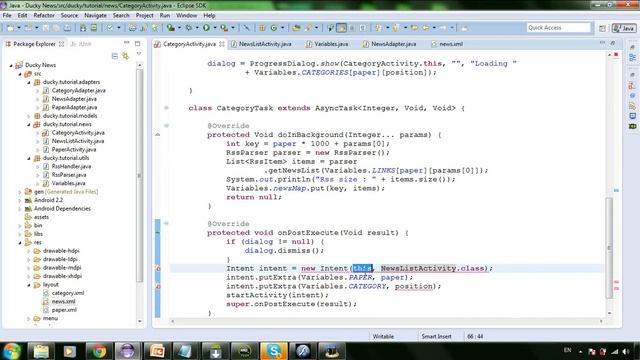Click the Open Type folder toolbar icon
The image size is (640, 360).
[296, 28]
